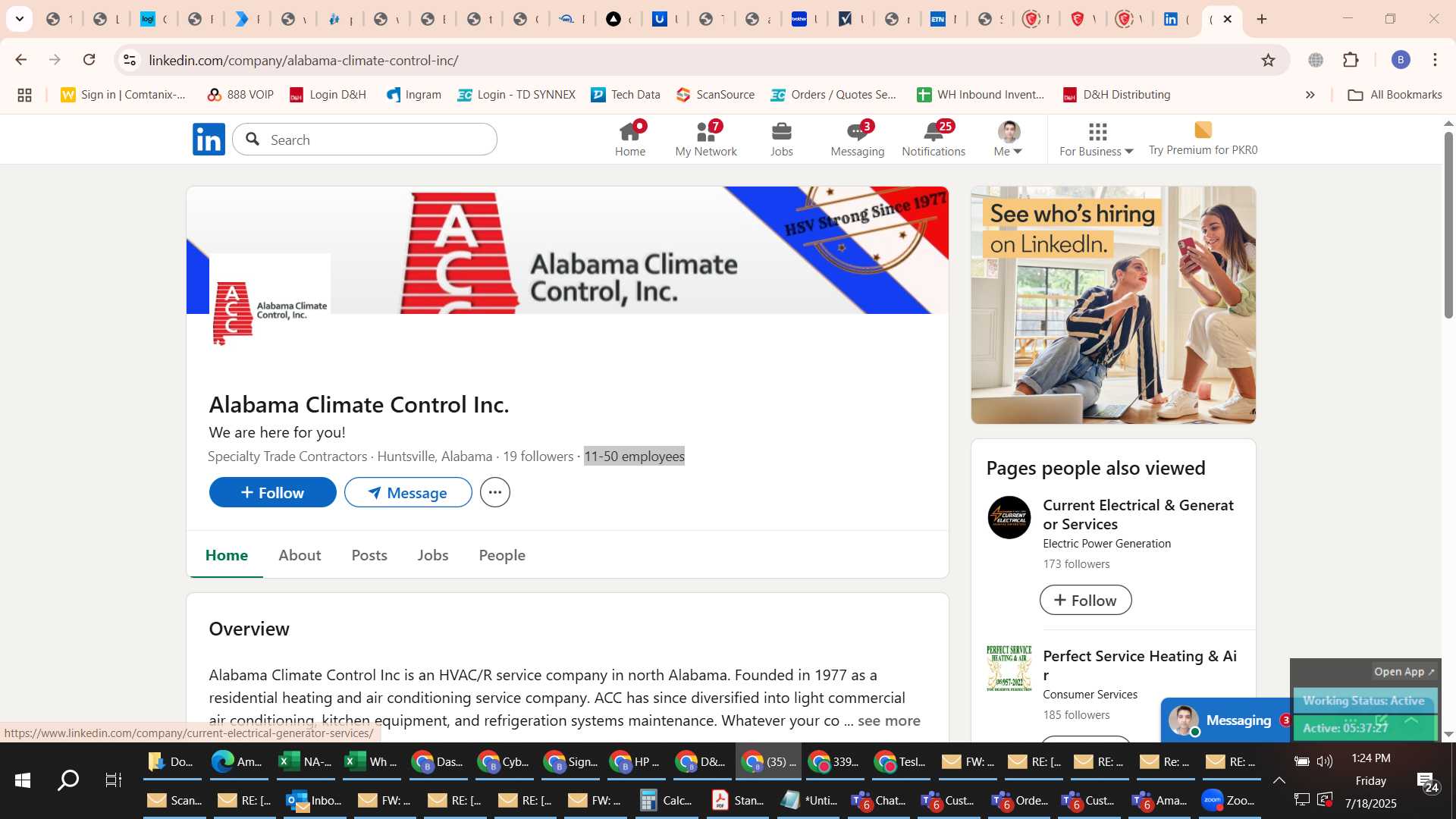Expand the For Business menu
1456x819 pixels.
click(1097, 140)
